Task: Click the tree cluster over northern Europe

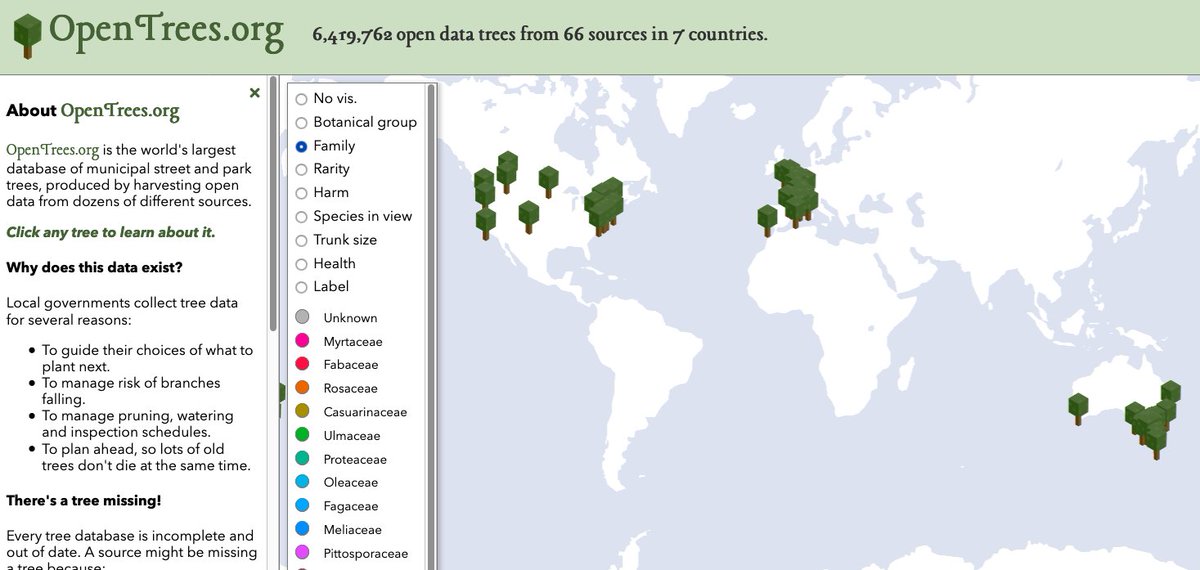Action: pos(796,192)
